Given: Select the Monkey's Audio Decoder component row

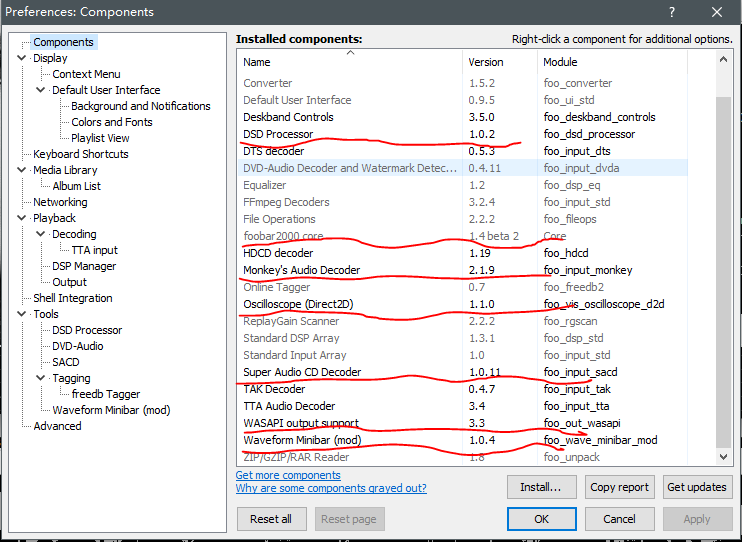Looking at the screenshot, I should pos(301,270).
